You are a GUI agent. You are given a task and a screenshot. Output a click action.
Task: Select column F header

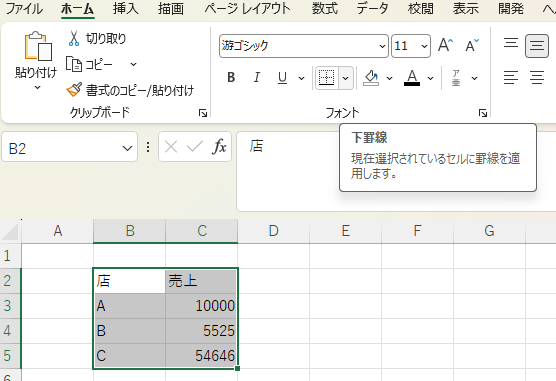(x=417, y=231)
